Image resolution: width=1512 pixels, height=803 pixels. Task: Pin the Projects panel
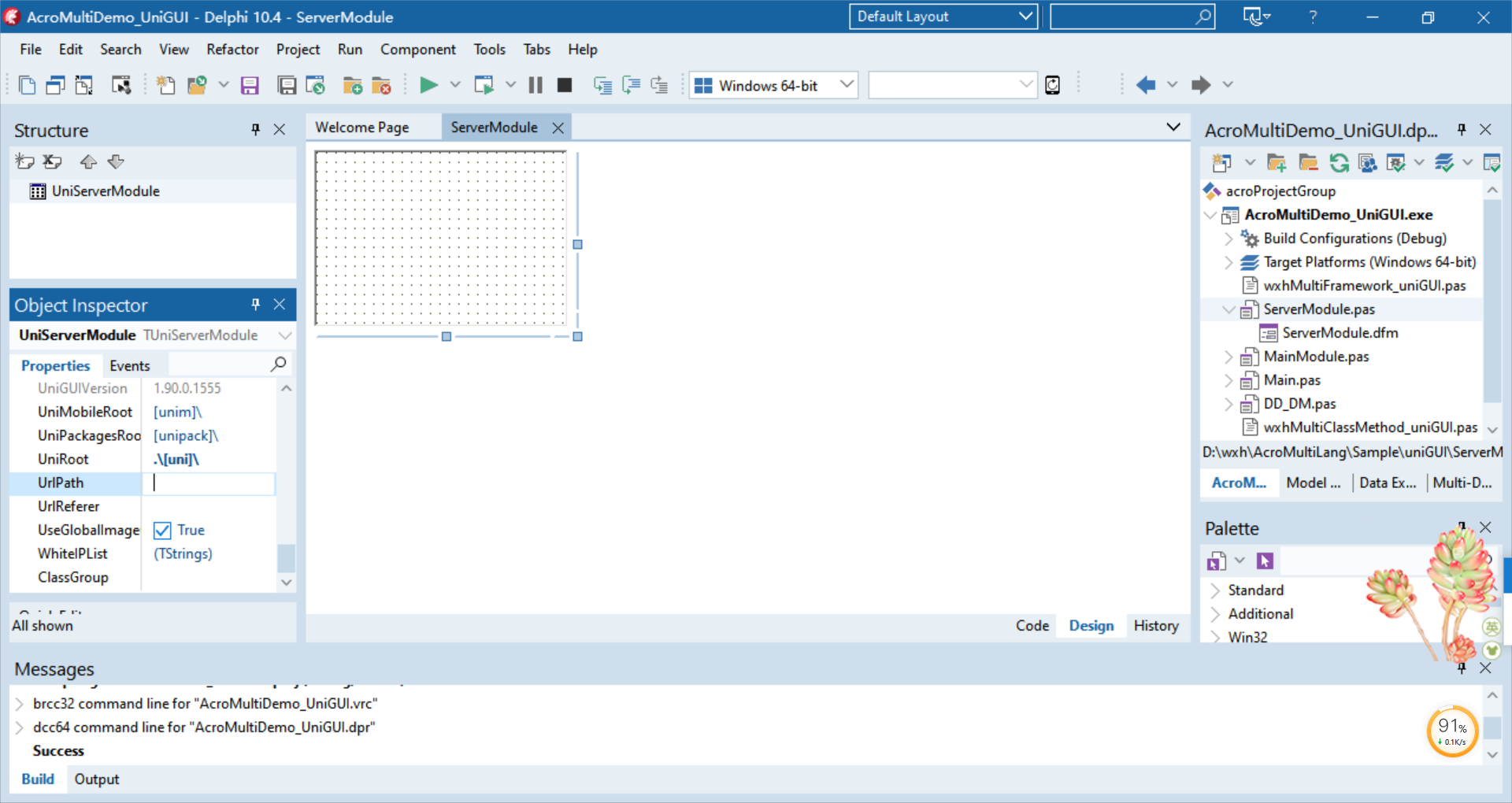pos(1462,129)
